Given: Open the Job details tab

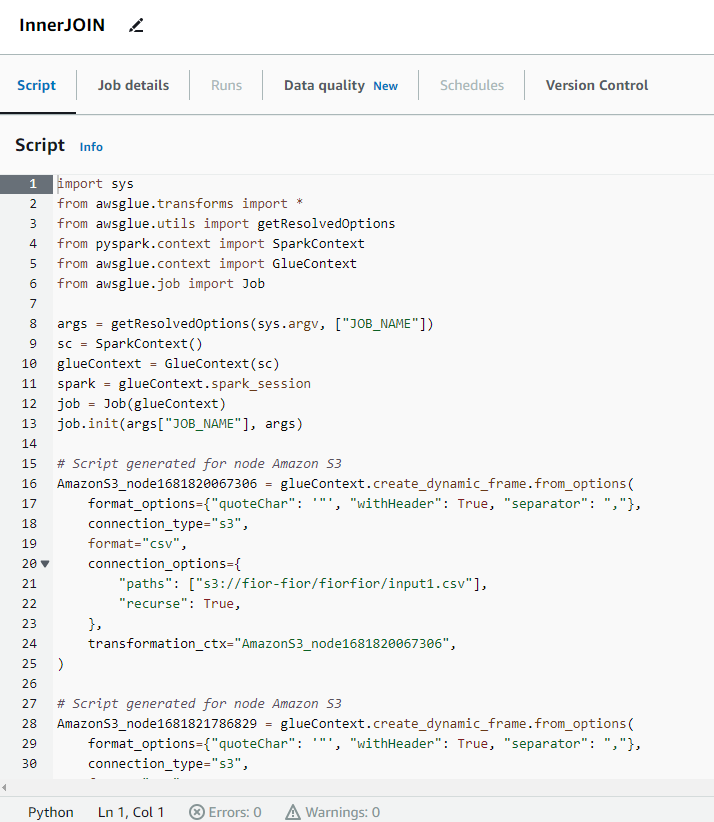Looking at the screenshot, I should 133,85.
